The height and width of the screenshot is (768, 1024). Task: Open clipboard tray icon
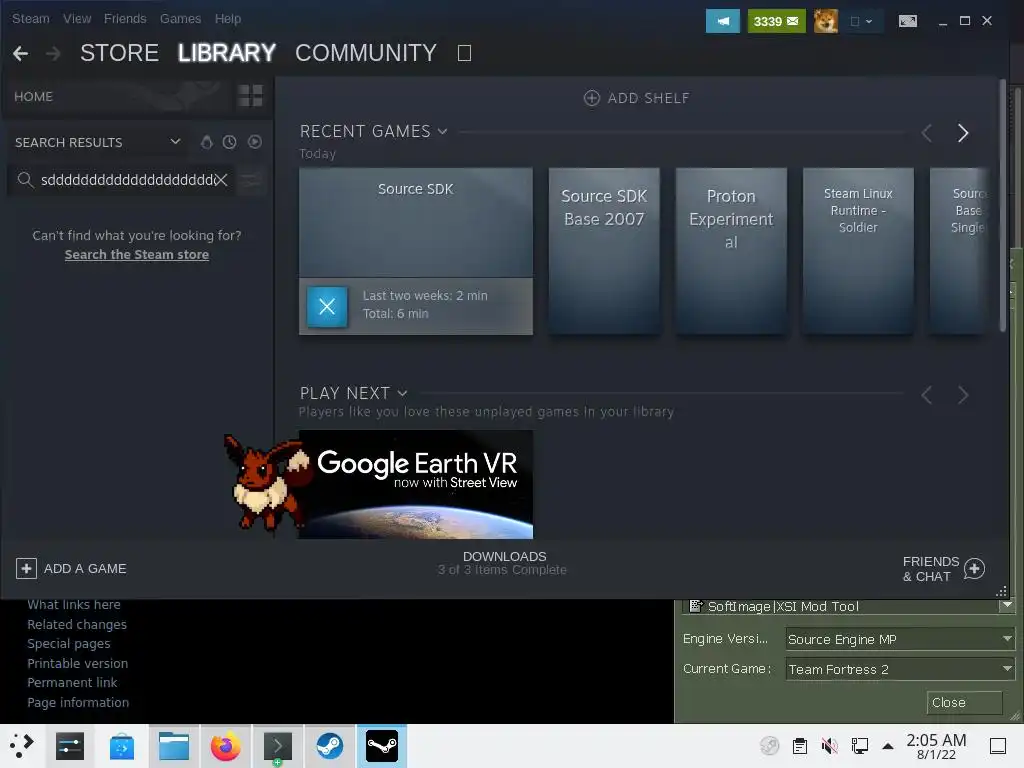pyautogui.click(x=799, y=746)
